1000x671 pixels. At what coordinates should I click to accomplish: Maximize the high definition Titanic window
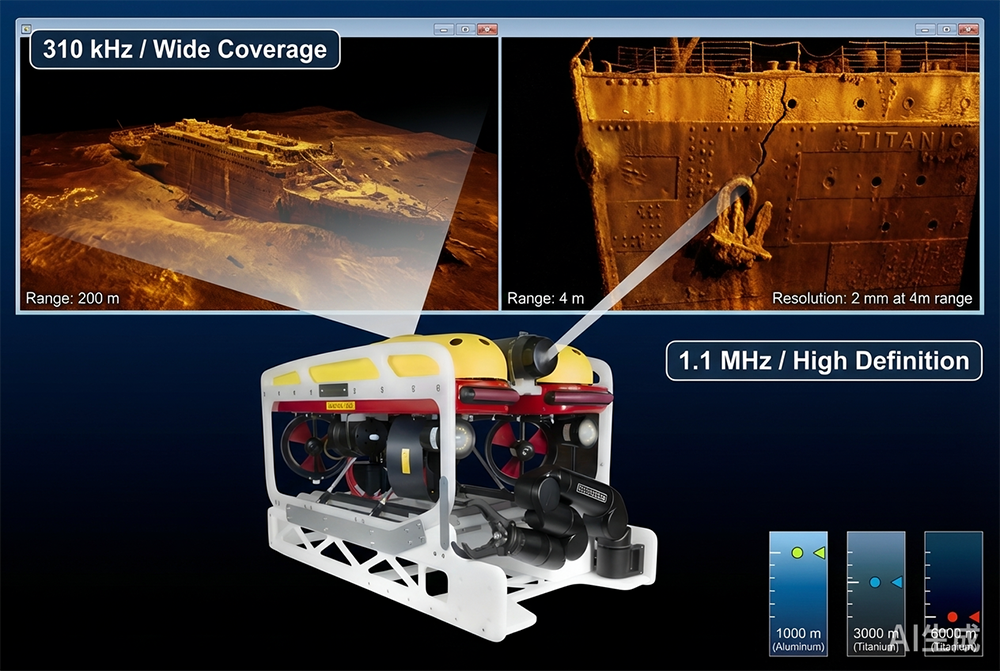948,30
